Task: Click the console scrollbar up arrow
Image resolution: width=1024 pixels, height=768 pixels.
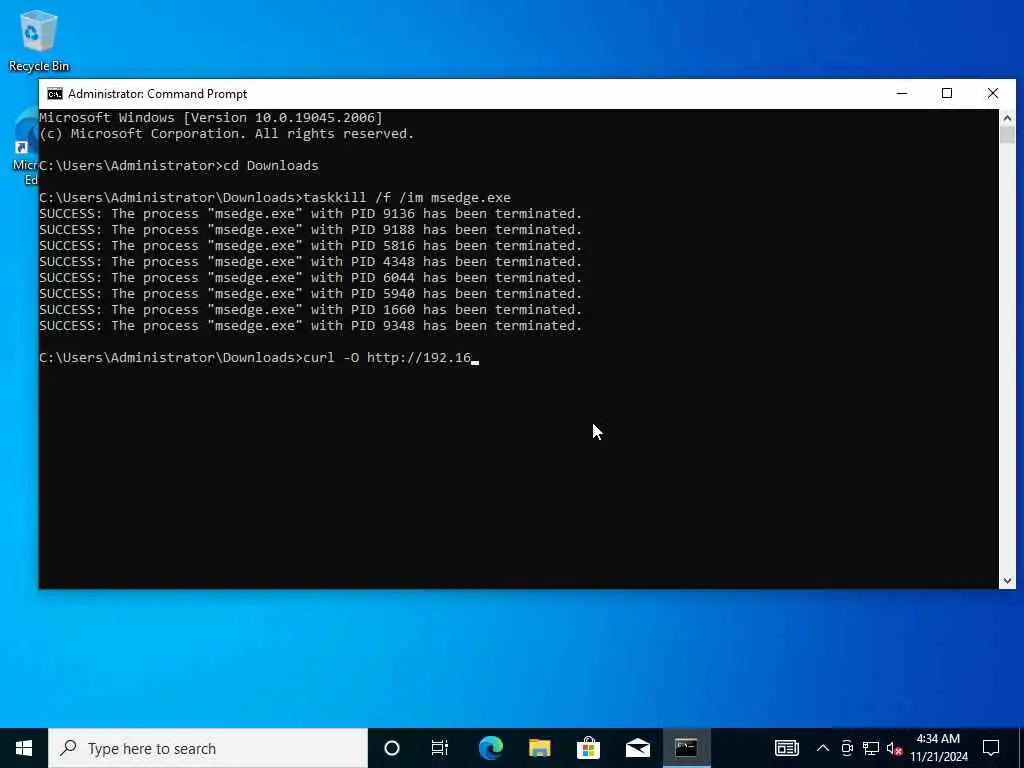Action: pyautogui.click(x=1007, y=118)
